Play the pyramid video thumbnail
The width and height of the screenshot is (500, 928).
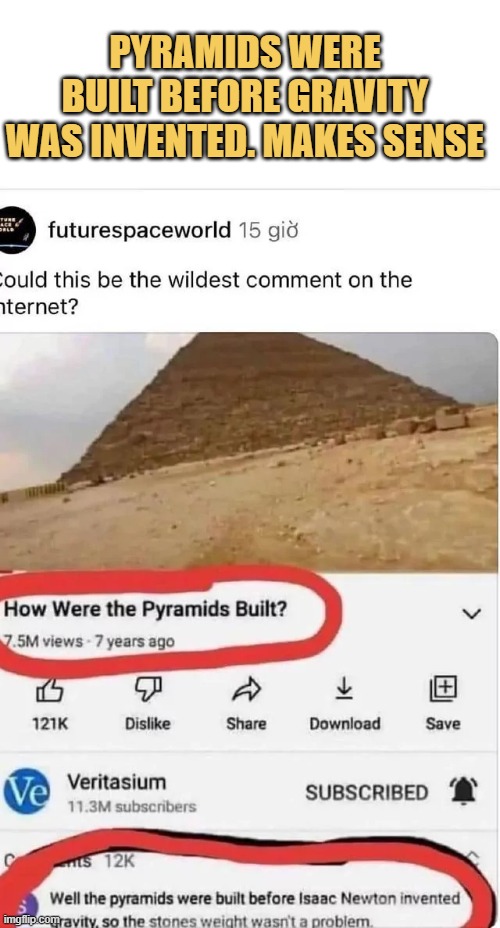[249, 452]
